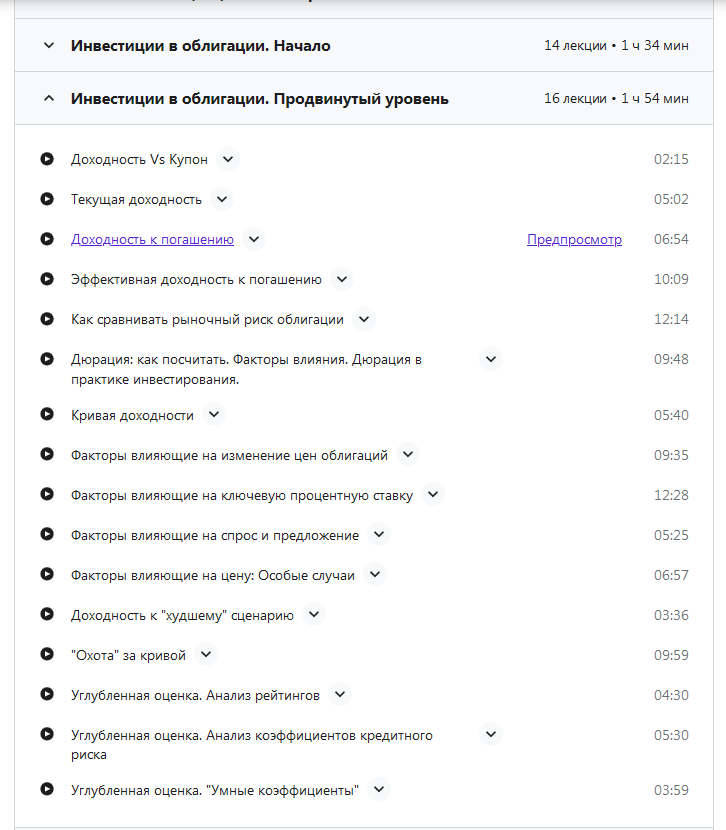Click "Факторы влияющие на изменение цен облигаций" title
This screenshot has height=830, width=726.
pyautogui.click(x=229, y=455)
